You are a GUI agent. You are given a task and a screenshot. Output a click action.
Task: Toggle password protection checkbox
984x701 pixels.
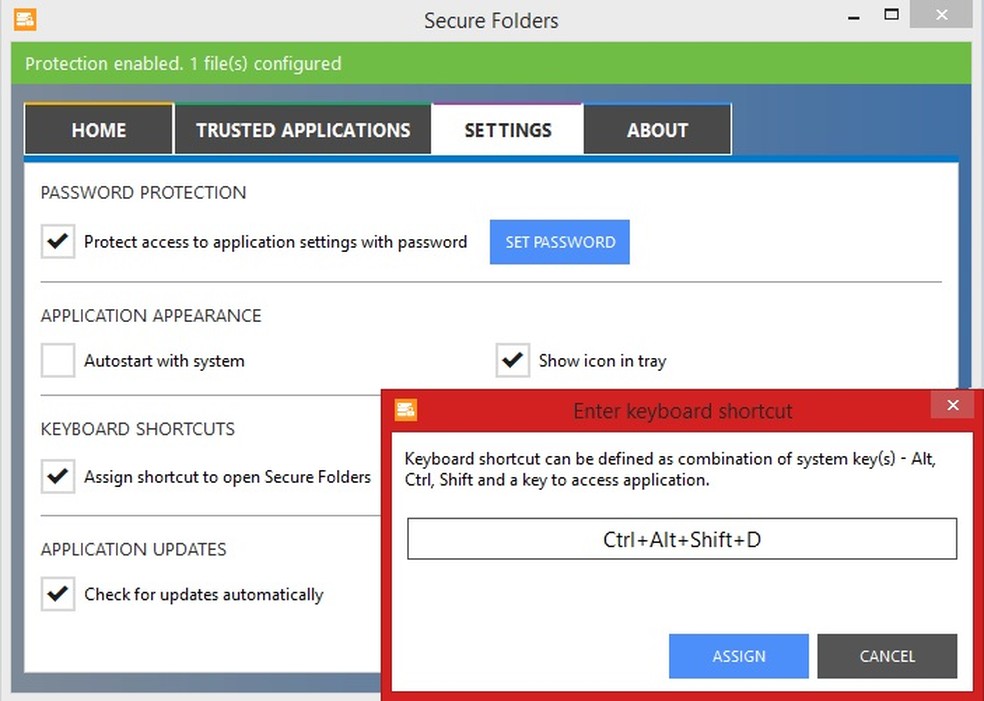[58, 242]
